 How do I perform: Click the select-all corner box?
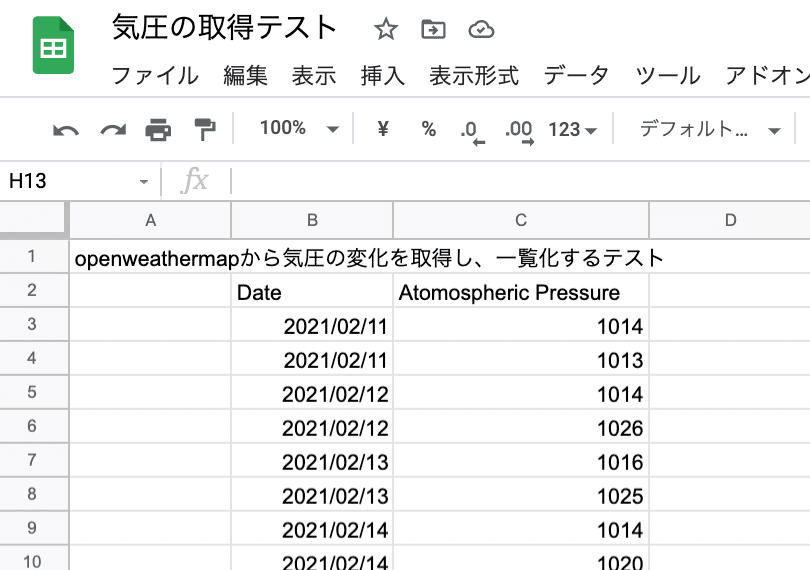point(34,220)
